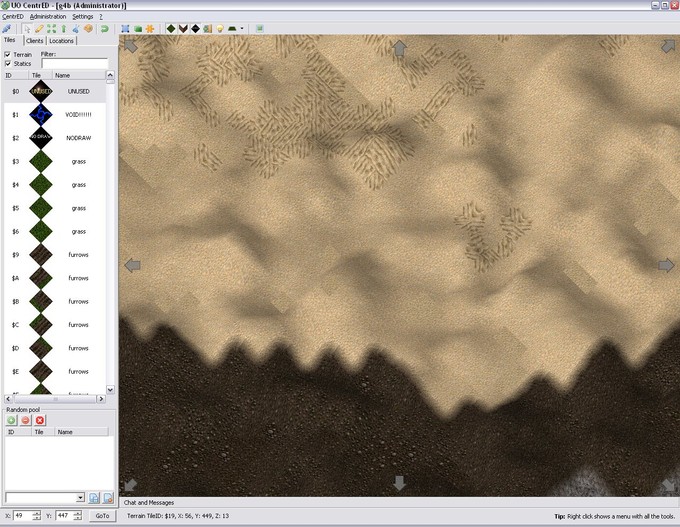Toggle the Statics checkbox
680x527 pixels.
pos(8,64)
